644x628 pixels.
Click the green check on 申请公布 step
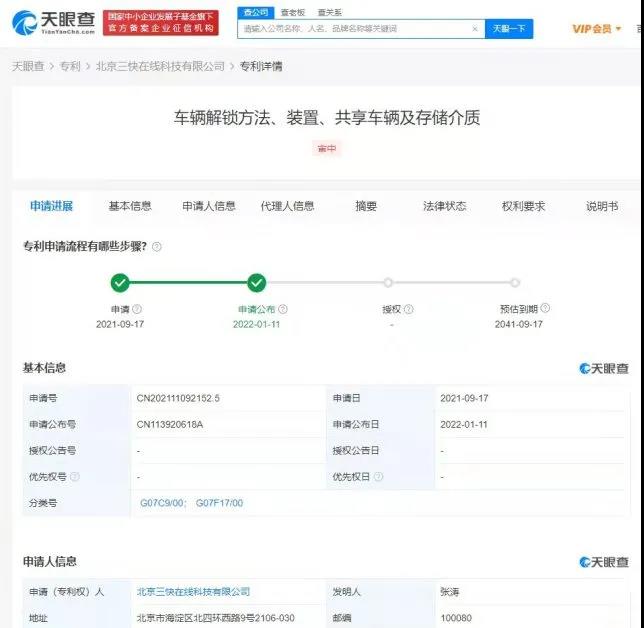coord(257,283)
